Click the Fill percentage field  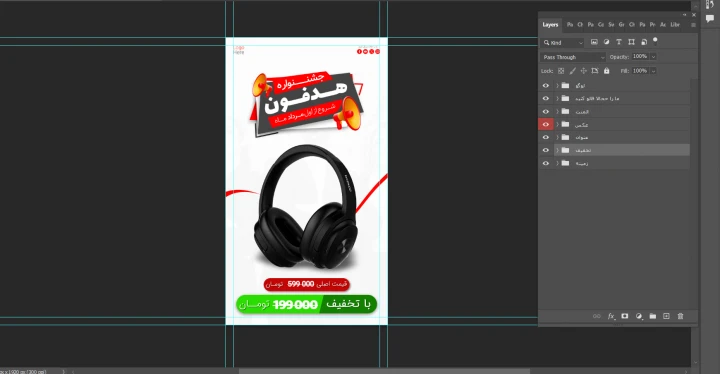pyautogui.click(x=640, y=71)
